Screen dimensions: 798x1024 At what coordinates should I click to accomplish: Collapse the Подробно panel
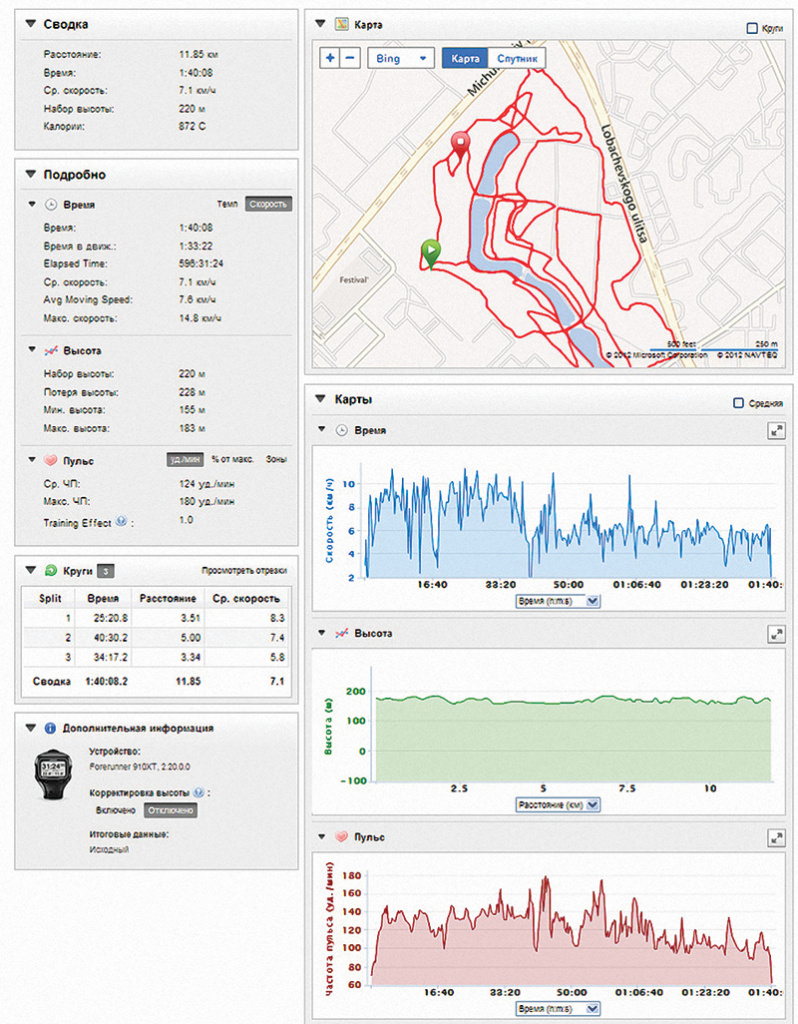[30, 174]
